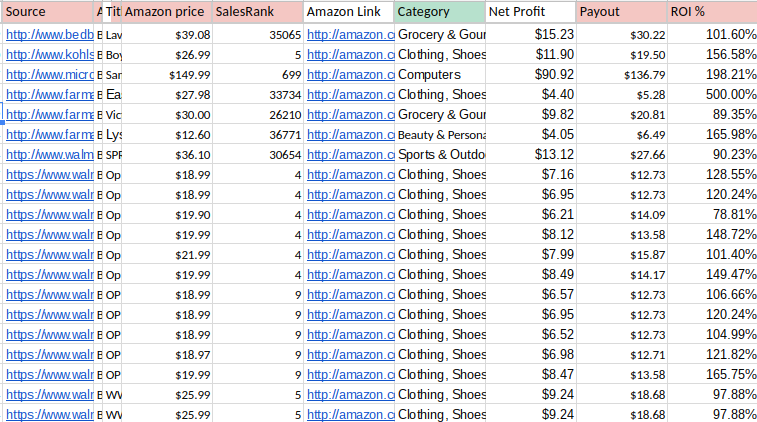Viewport: 757px width, 422px height.
Task: Click the SalesRank column header
Action: click(x=257, y=12)
